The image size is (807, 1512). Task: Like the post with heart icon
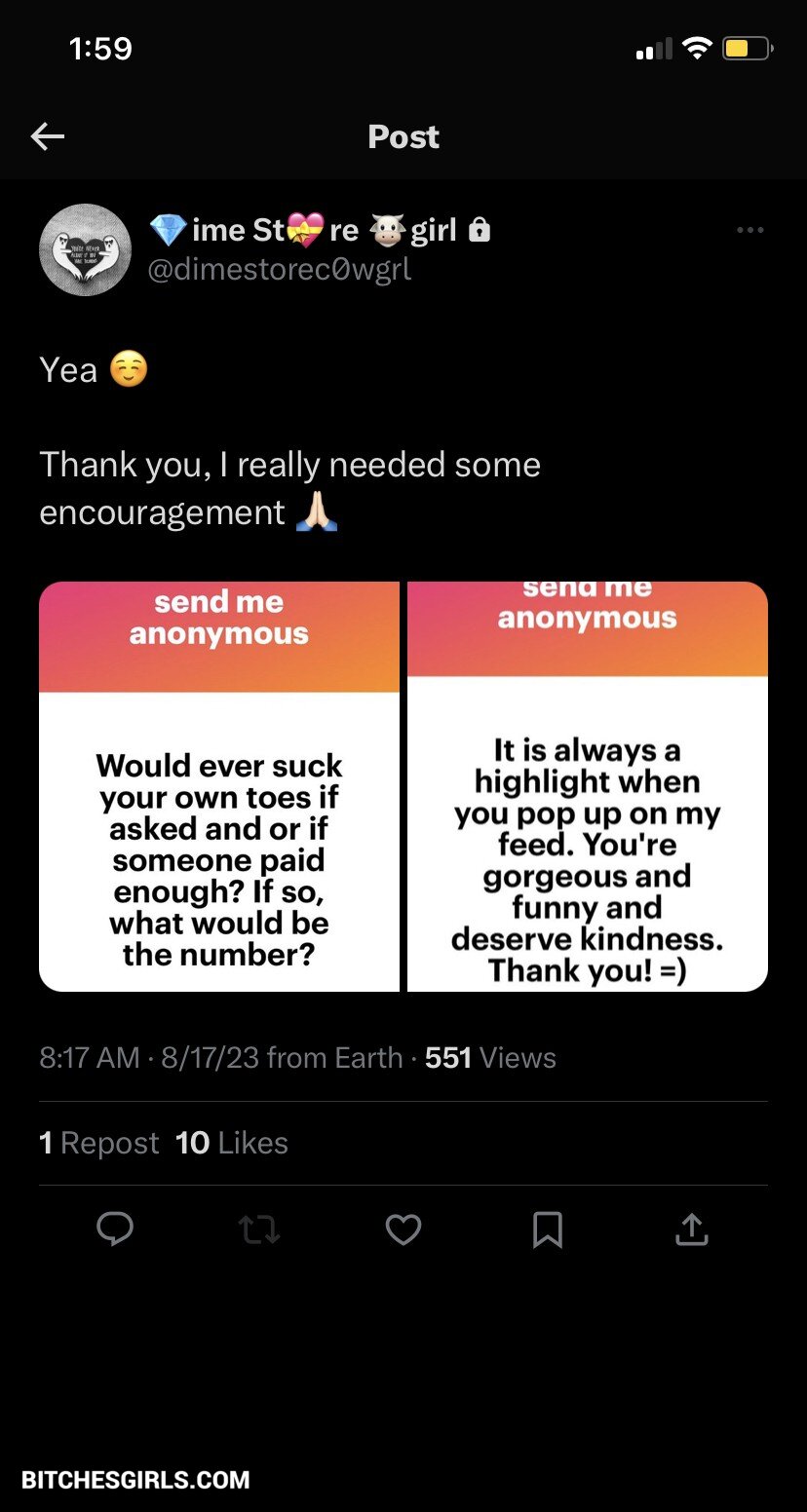(403, 1229)
